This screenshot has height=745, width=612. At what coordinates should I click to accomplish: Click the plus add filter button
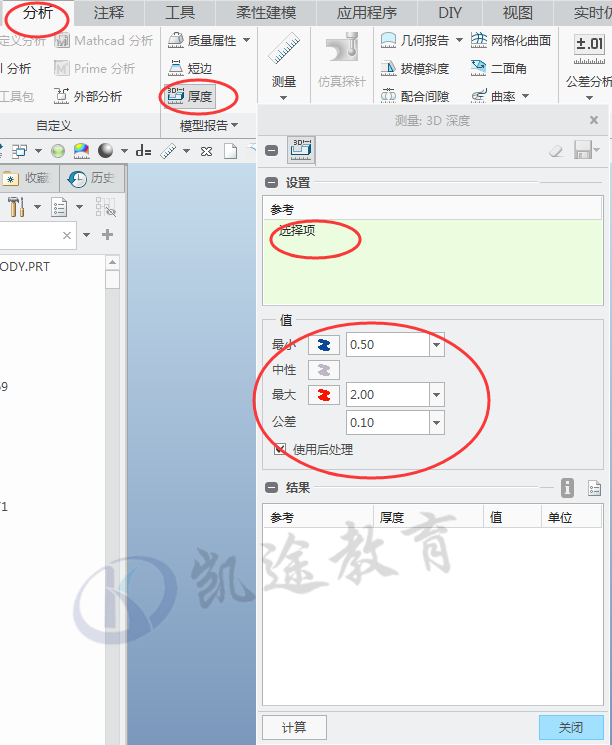pyautogui.click(x=107, y=235)
